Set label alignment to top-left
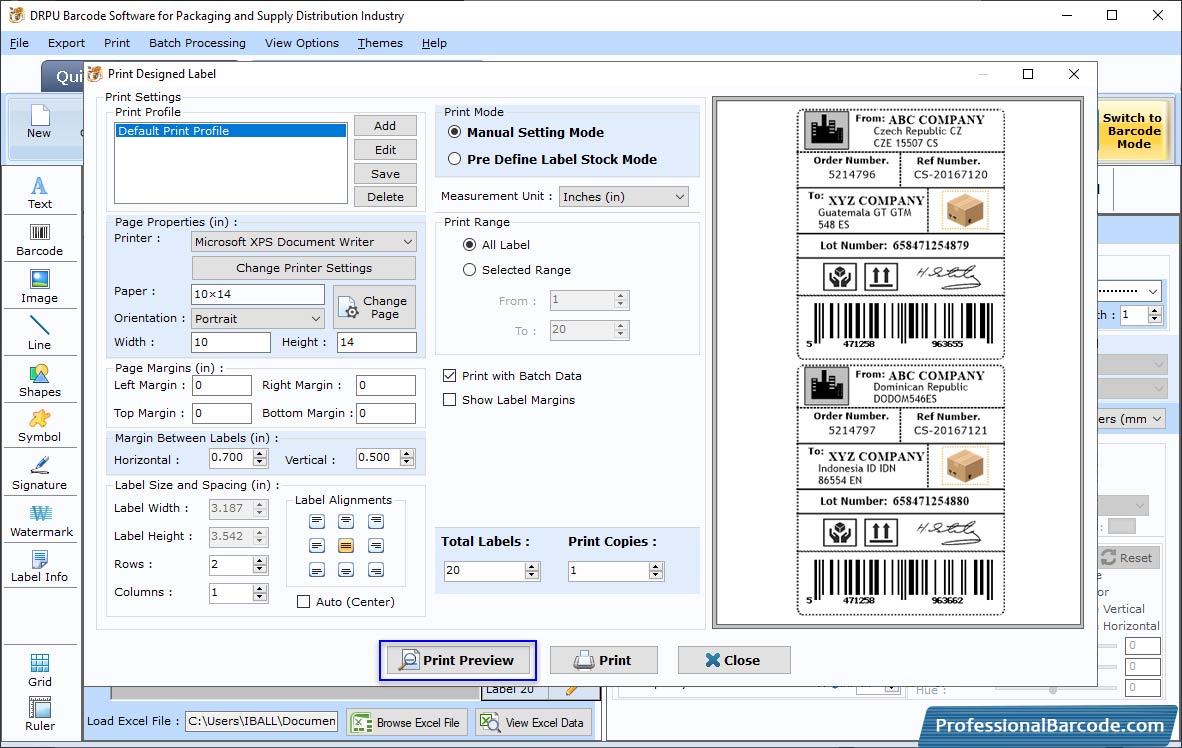The image size is (1182, 748). pyautogui.click(x=317, y=521)
